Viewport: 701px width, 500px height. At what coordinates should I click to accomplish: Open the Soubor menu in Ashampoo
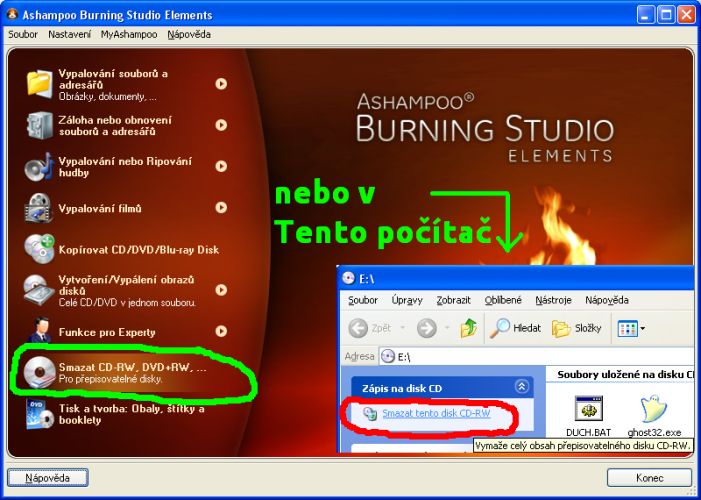[23, 34]
